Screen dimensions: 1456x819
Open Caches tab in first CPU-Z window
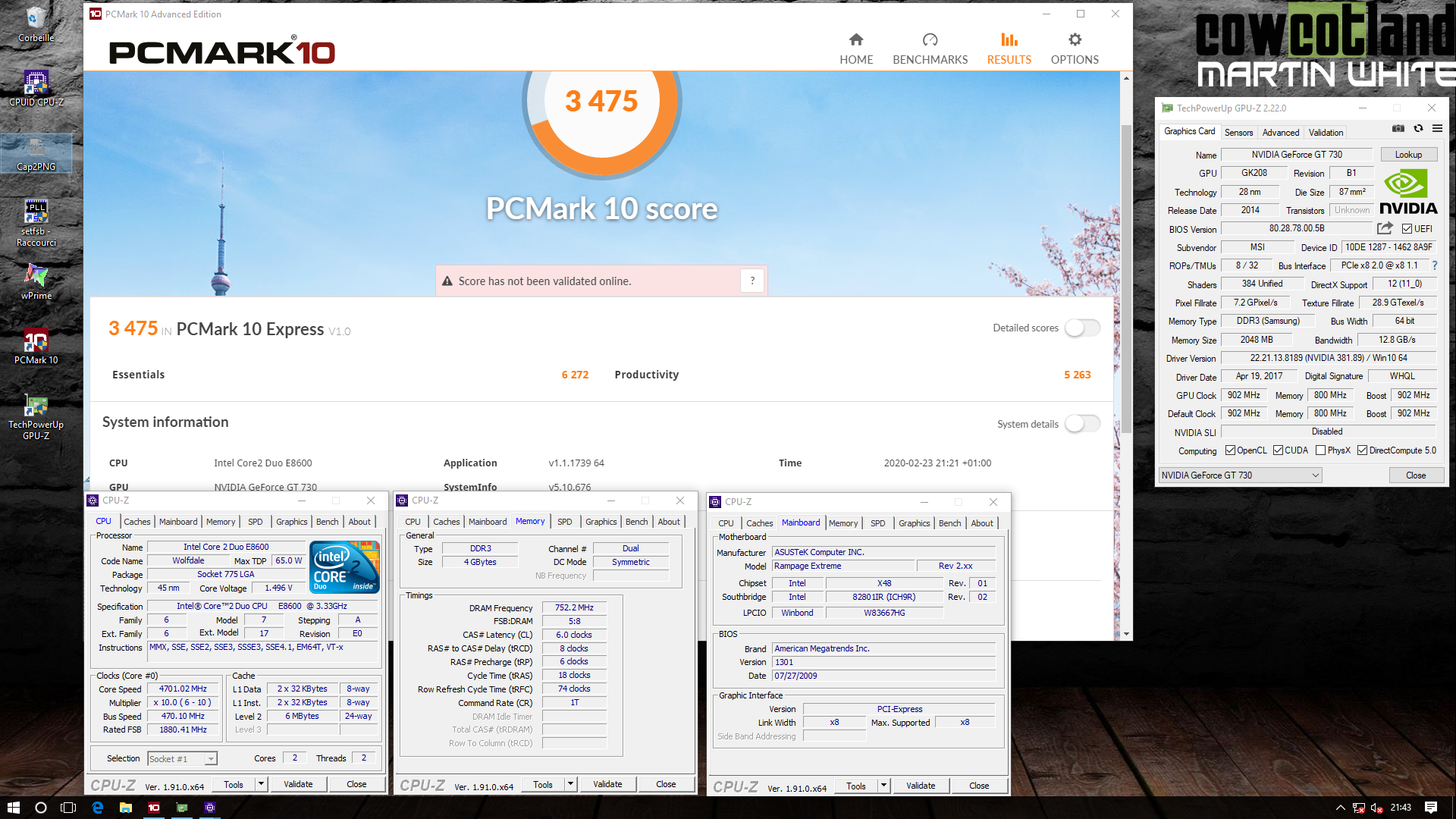[x=136, y=522]
